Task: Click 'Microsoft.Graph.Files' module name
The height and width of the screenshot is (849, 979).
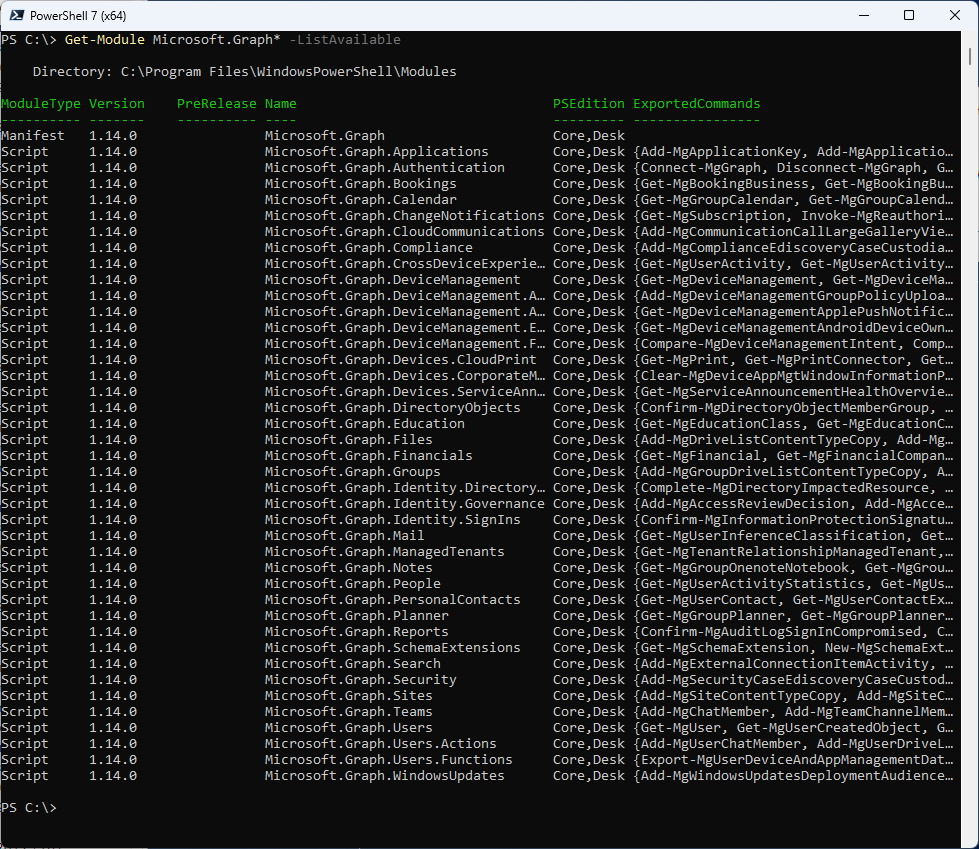Action: click(348, 440)
